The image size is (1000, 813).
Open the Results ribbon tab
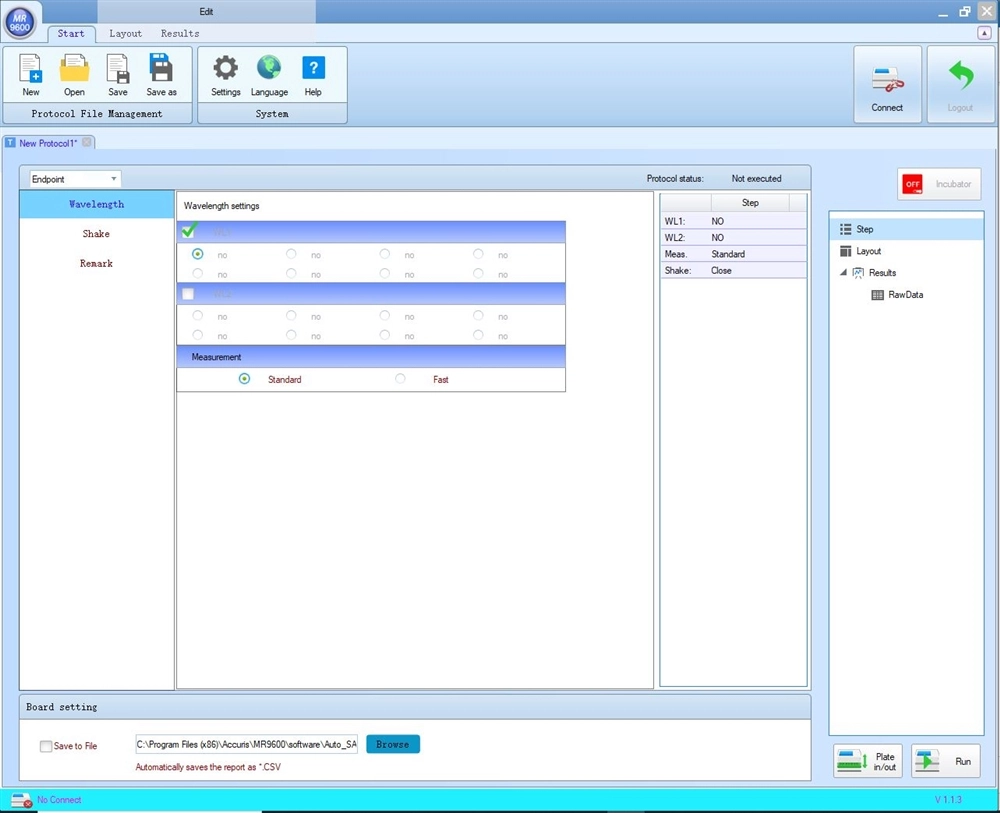180,33
